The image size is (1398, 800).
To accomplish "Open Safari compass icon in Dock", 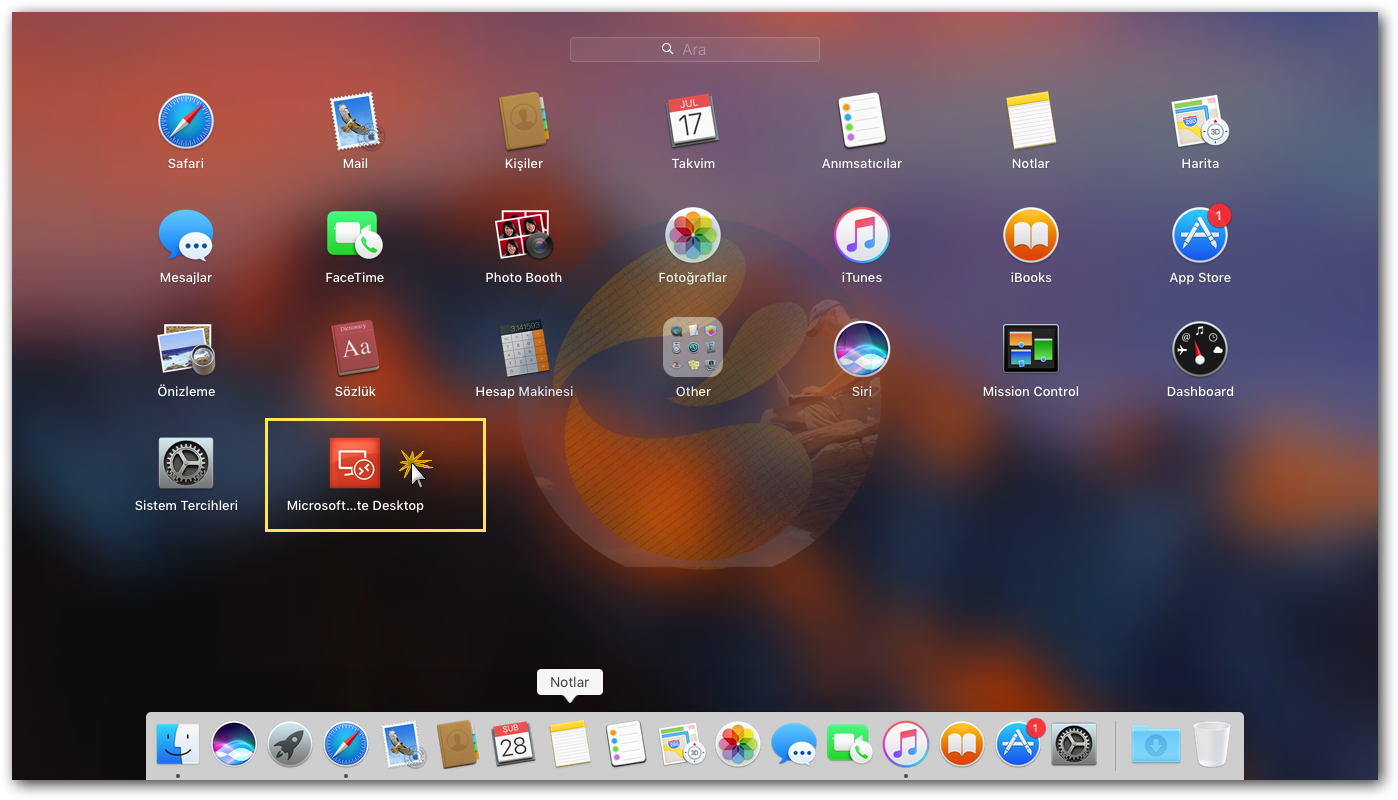I will (x=346, y=744).
